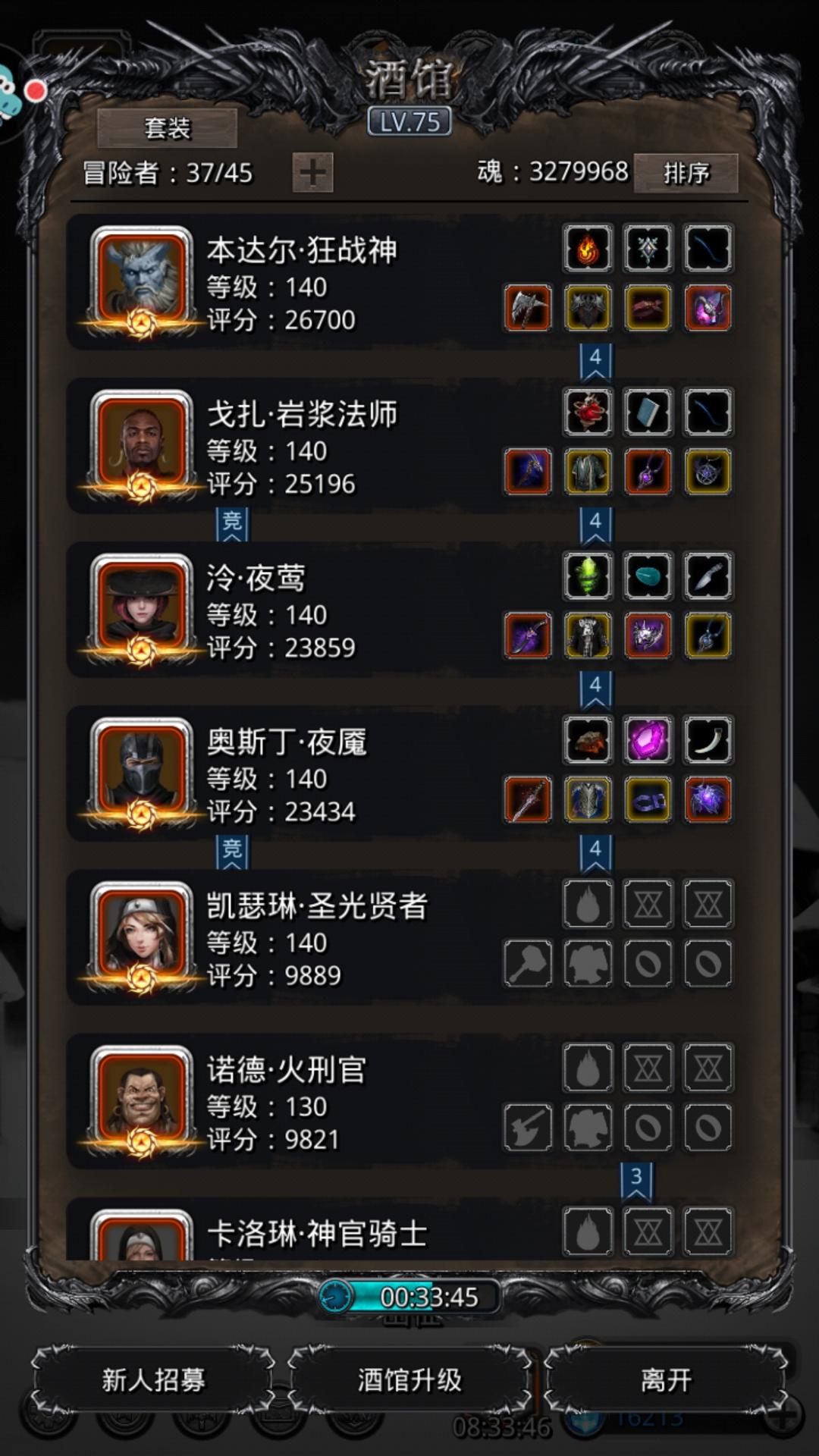Image resolution: width=819 pixels, height=1456 pixels.
Task: Expand the 3 flag under 诺德·火刑官
Action: (636, 1180)
